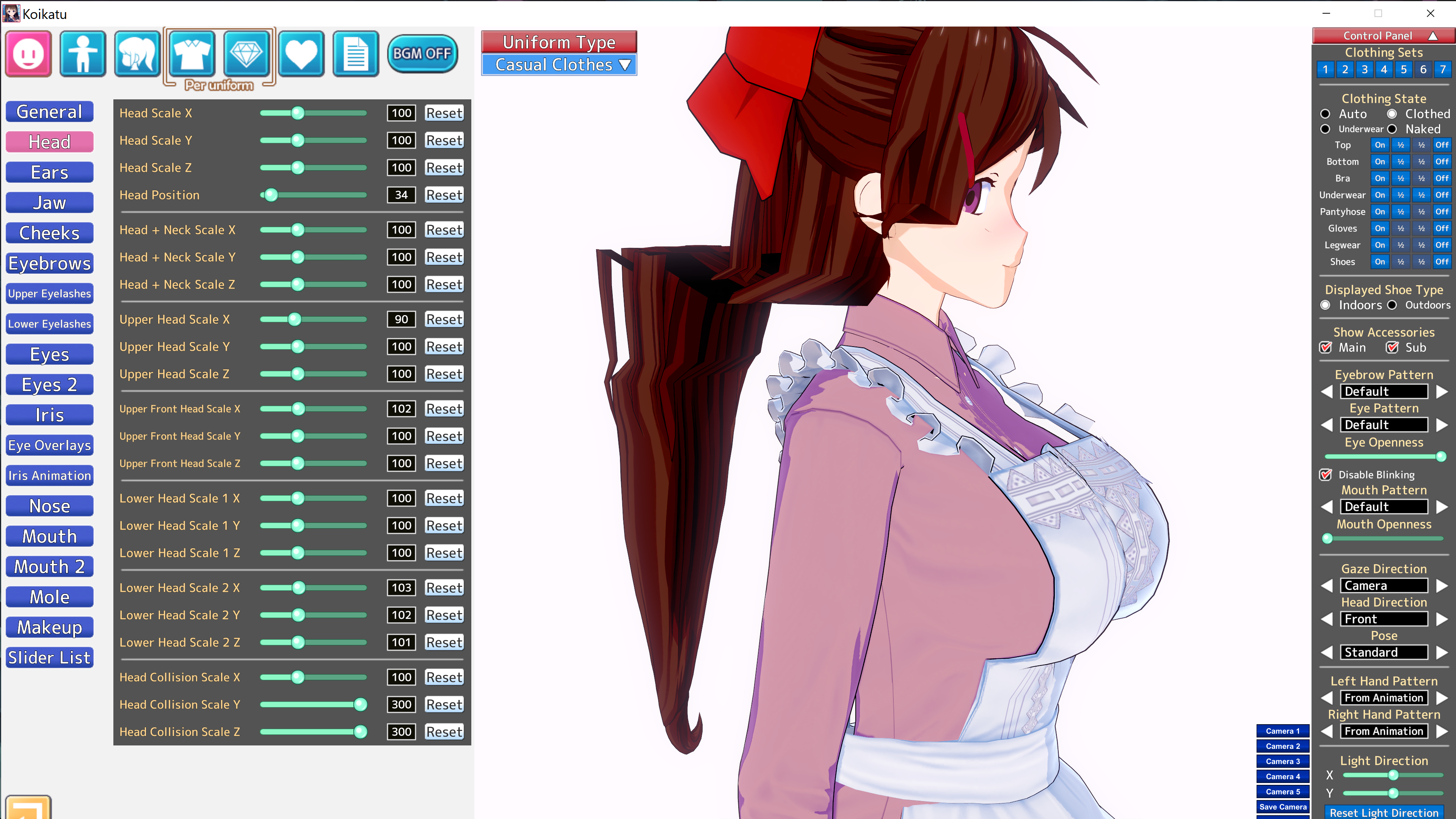Select the Underwear clothing state radio
This screenshot has height=819, width=1456.
point(1326,129)
